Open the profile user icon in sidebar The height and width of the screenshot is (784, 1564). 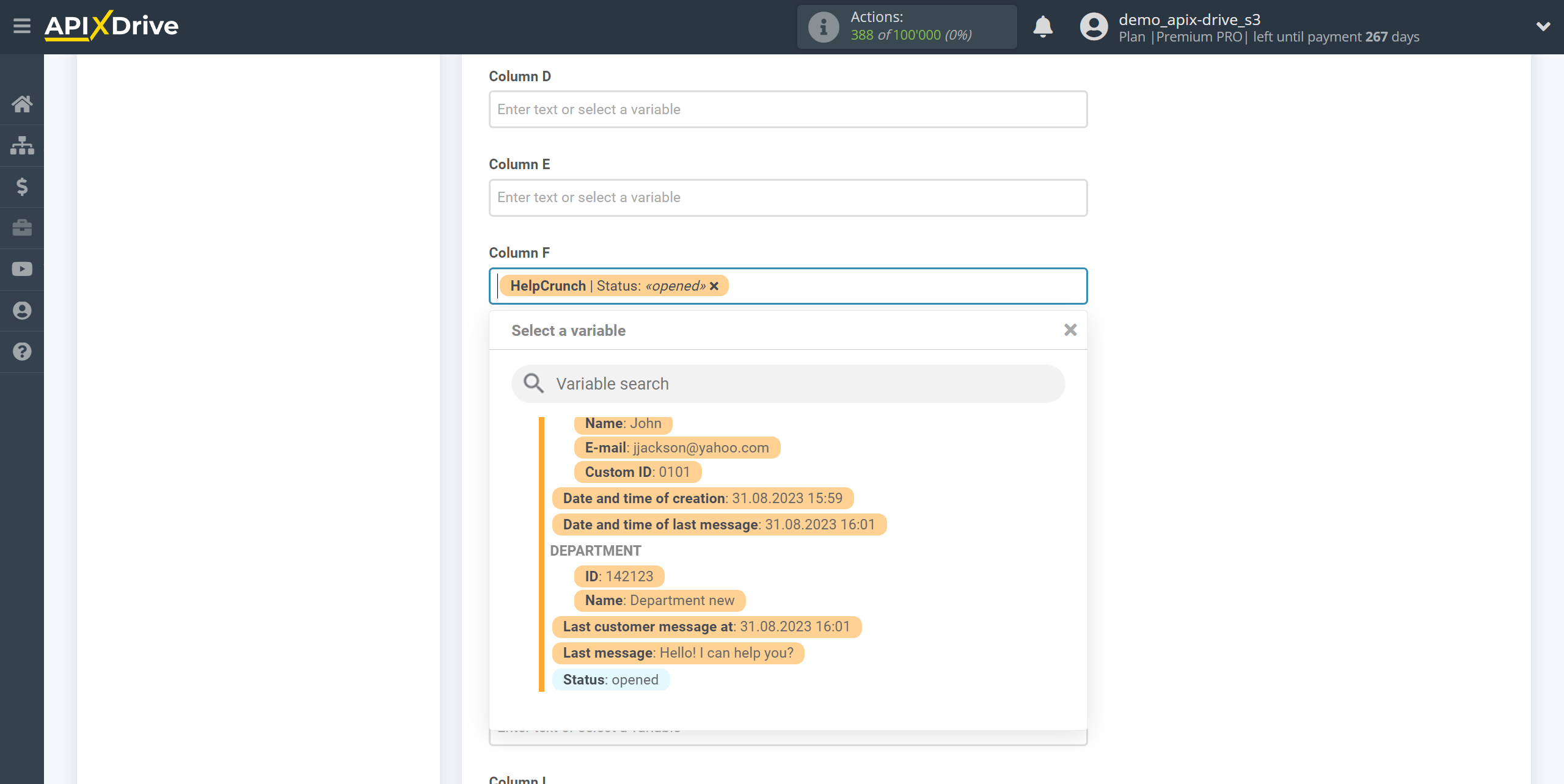[x=22, y=311]
